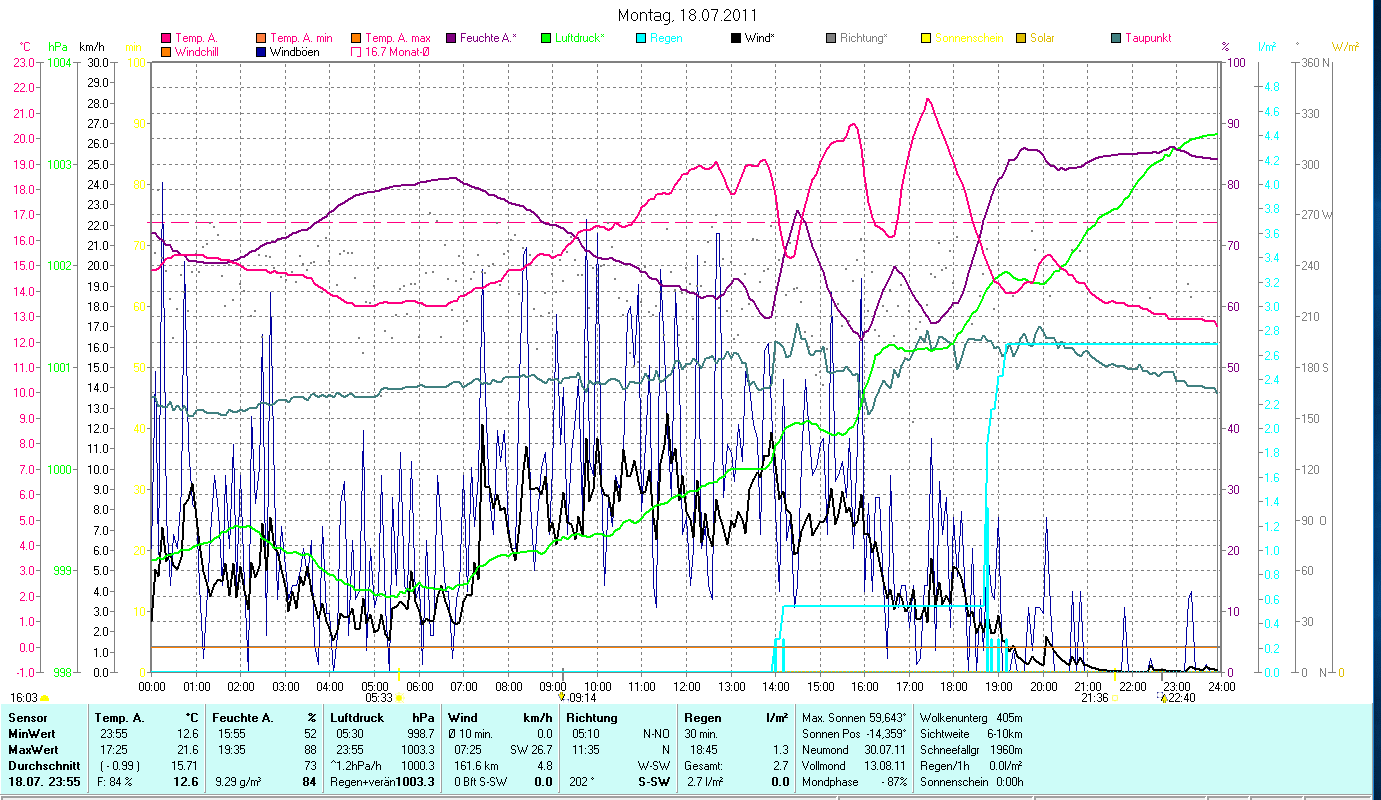The height and width of the screenshot is (800, 1381).
Task: Click the 0 Bft S-SW reading
Action: pos(482,782)
